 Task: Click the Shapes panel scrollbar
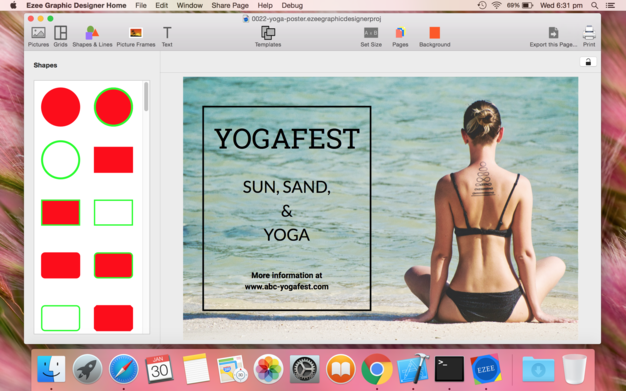(x=146, y=97)
